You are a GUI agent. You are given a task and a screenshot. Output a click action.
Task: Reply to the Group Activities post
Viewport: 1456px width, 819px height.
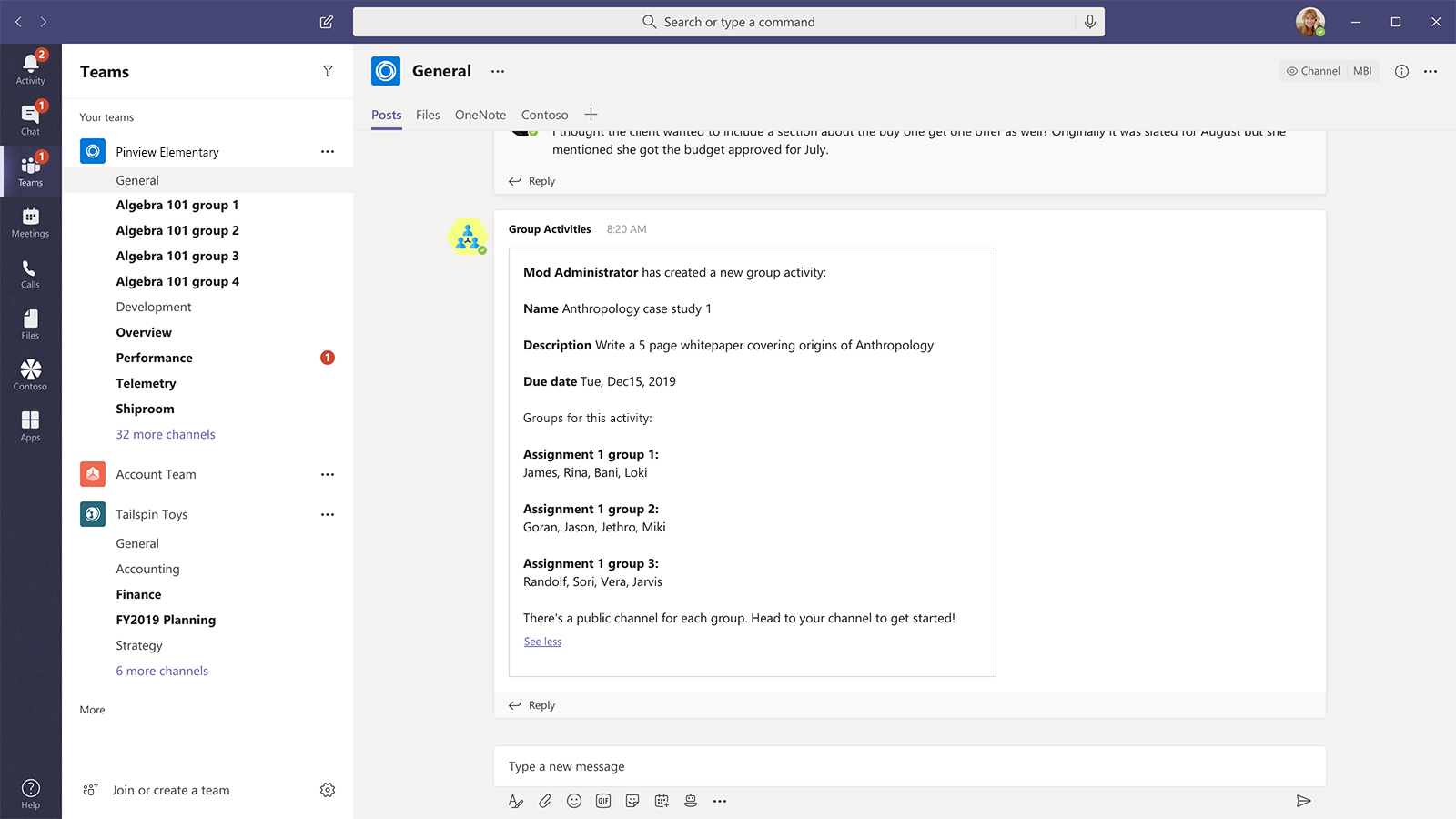point(532,705)
